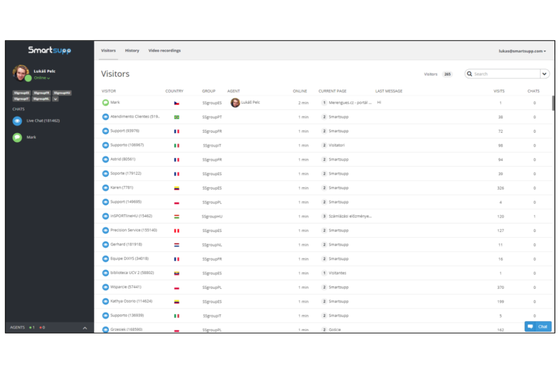The height and width of the screenshot is (373, 560).
Task: Click the chat icon beside Support (149695)
Action: click(105, 202)
